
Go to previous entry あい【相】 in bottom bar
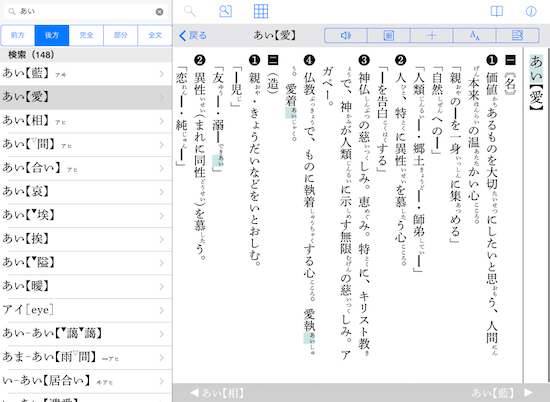coord(217,393)
